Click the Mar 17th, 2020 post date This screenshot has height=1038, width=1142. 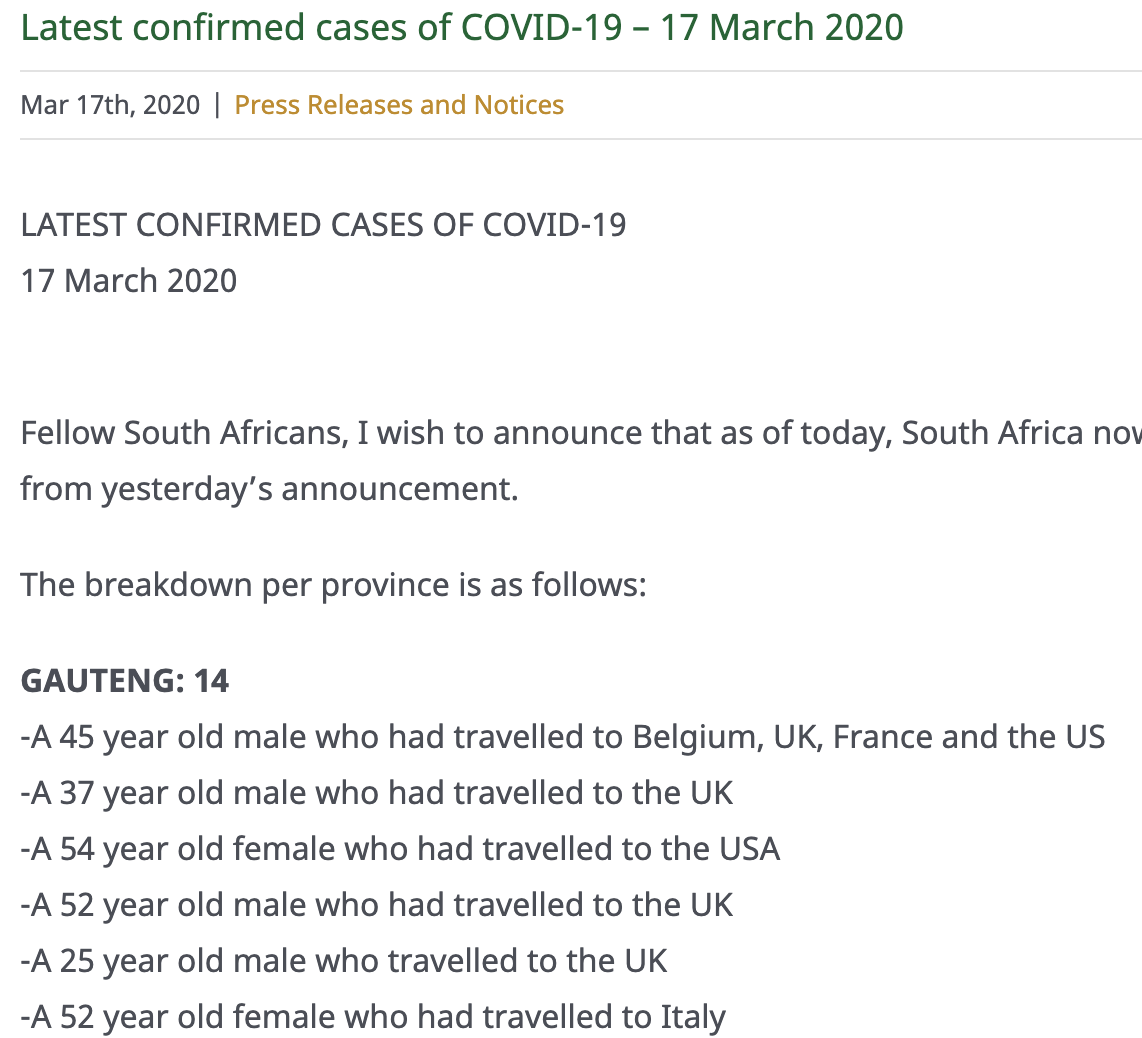coord(110,105)
